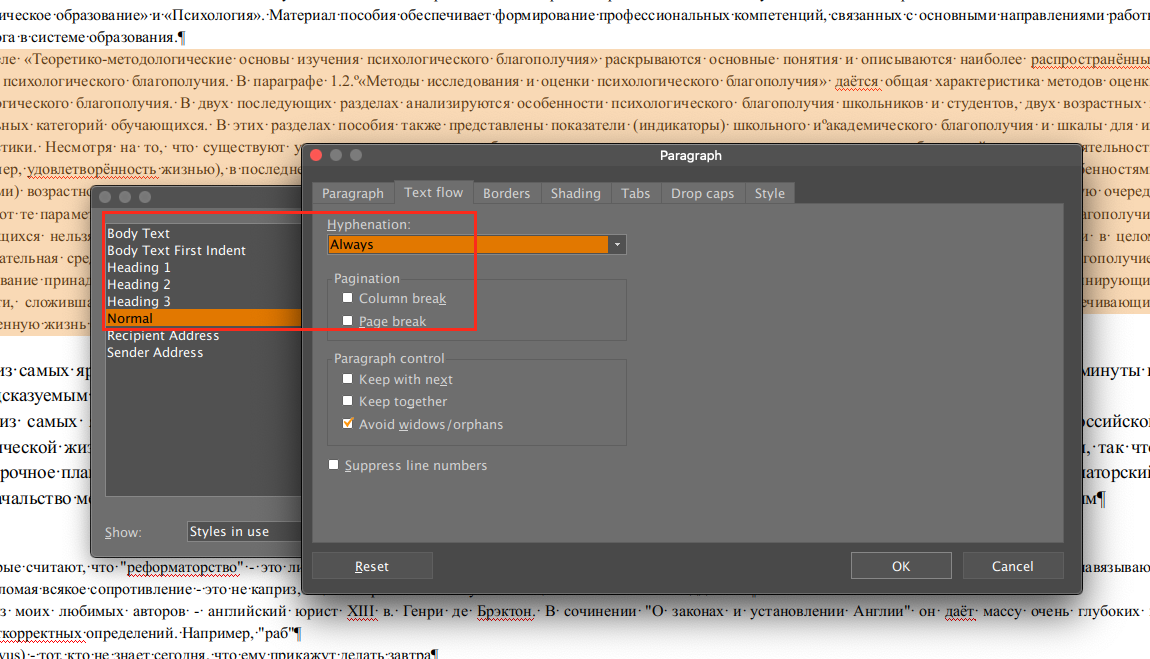The height and width of the screenshot is (659, 1150).
Task: Click the Reset button
Action: pos(372,566)
